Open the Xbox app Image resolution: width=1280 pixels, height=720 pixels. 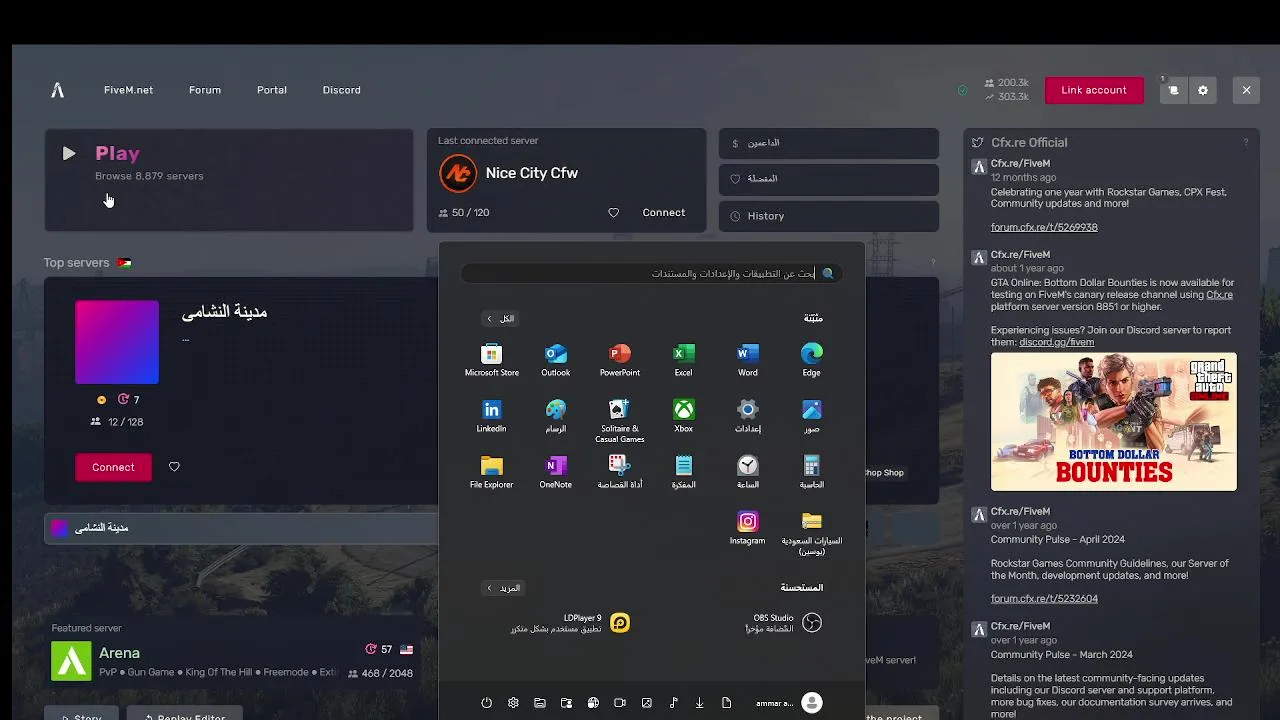(x=683, y=416)
